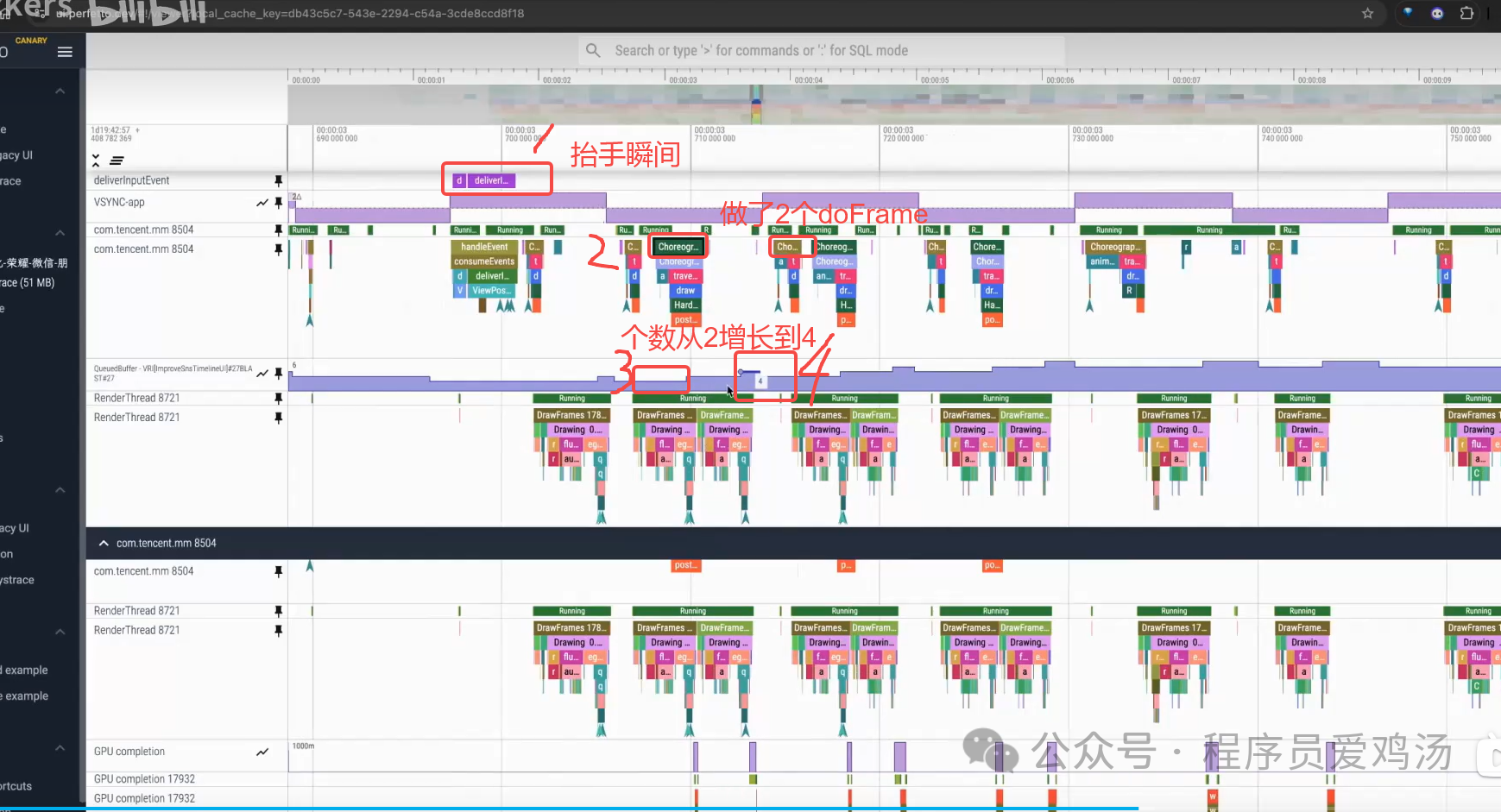This screenshot has width=1501, height=812.
Task: Collapse the com.tencent.mm 8504 process group
Action: click(104, 543)
